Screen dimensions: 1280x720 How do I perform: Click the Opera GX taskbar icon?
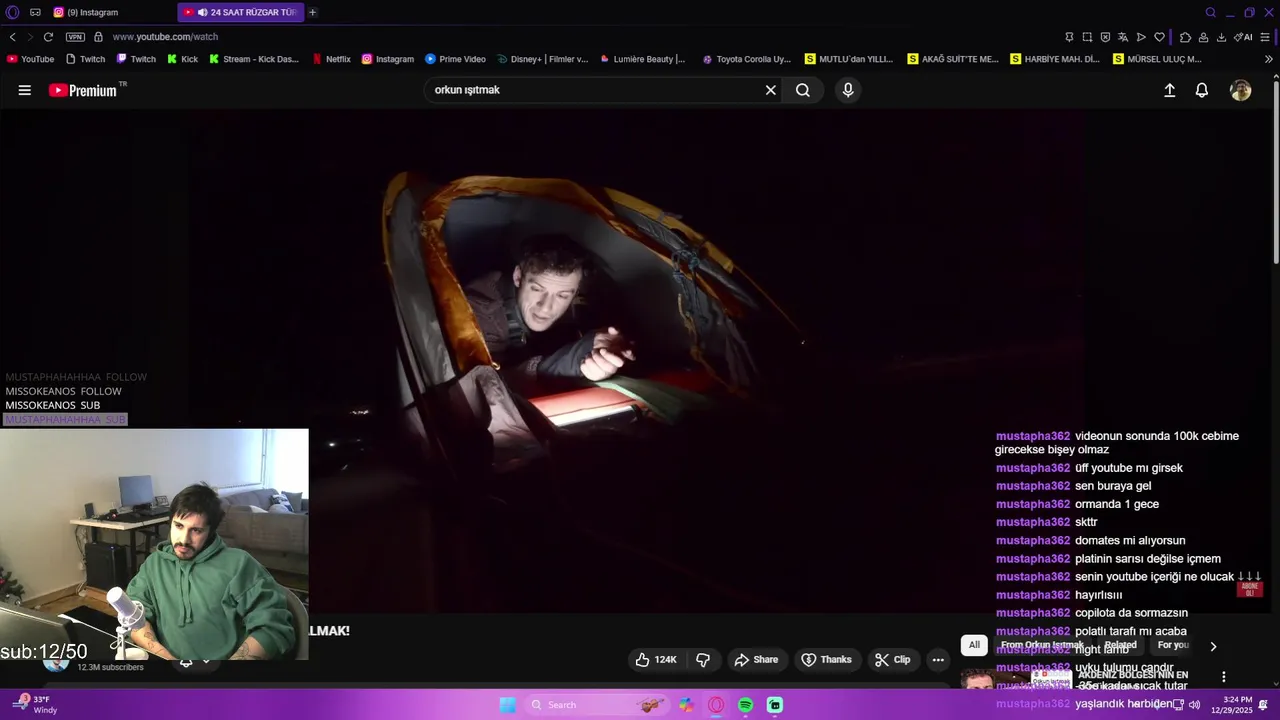coord(716,705)
